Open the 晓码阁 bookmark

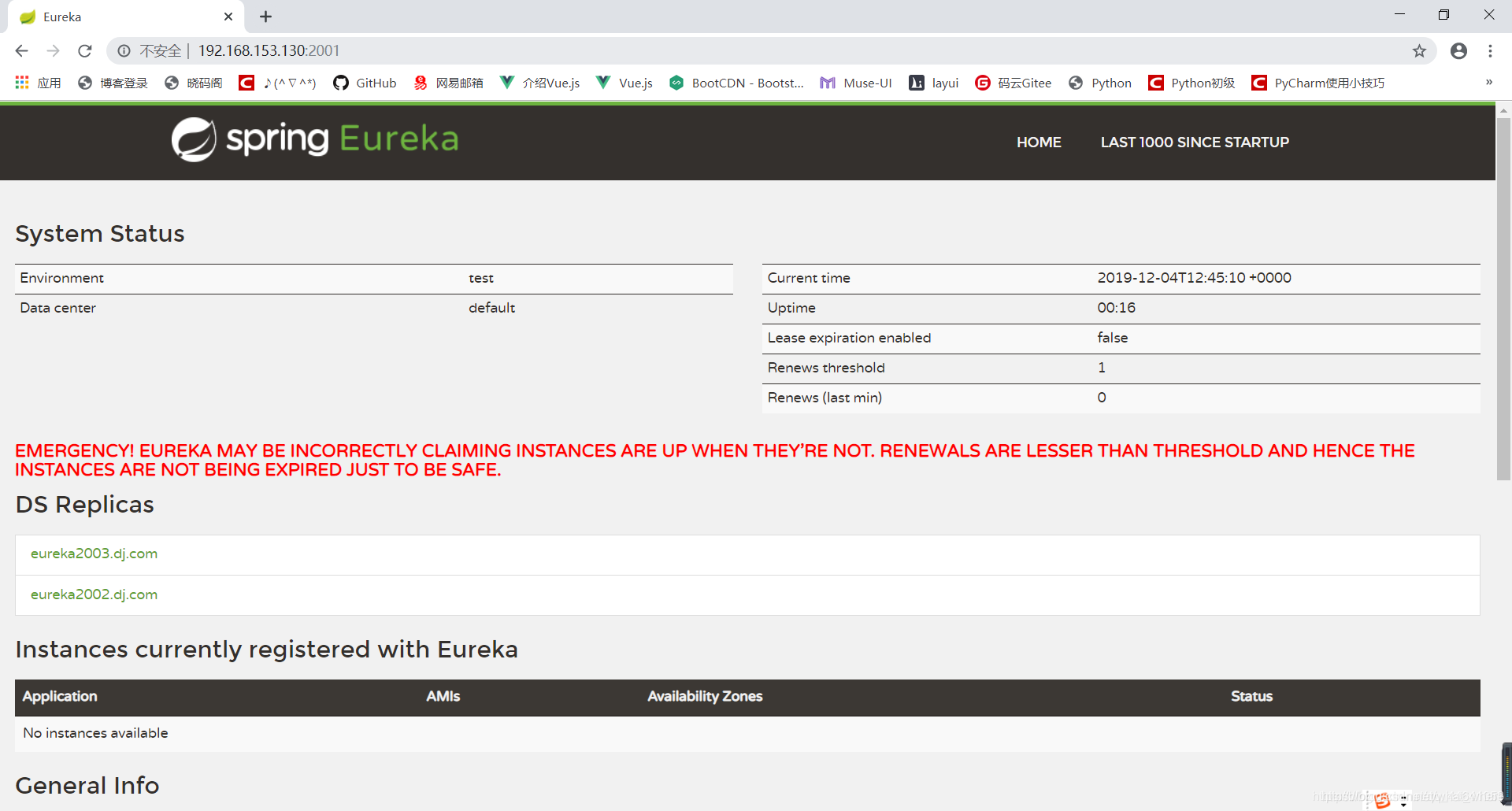[193, 83]
